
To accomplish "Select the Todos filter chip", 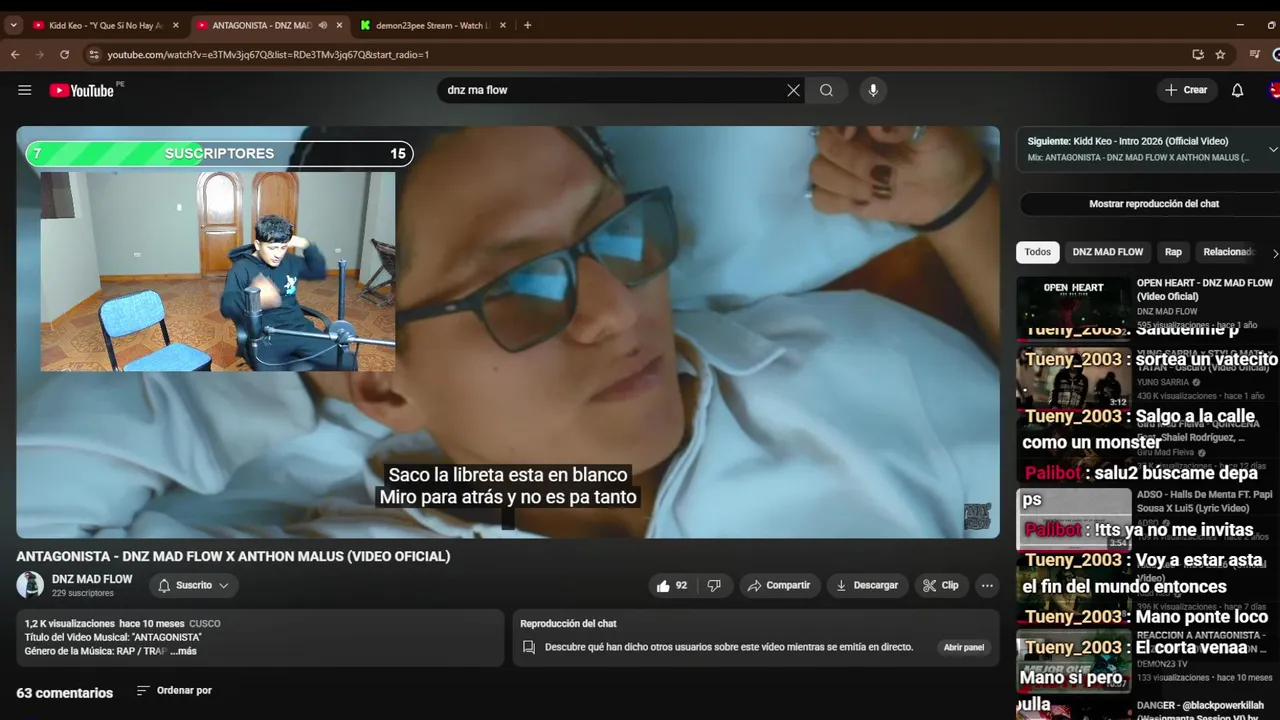I will coord(1038,252).
